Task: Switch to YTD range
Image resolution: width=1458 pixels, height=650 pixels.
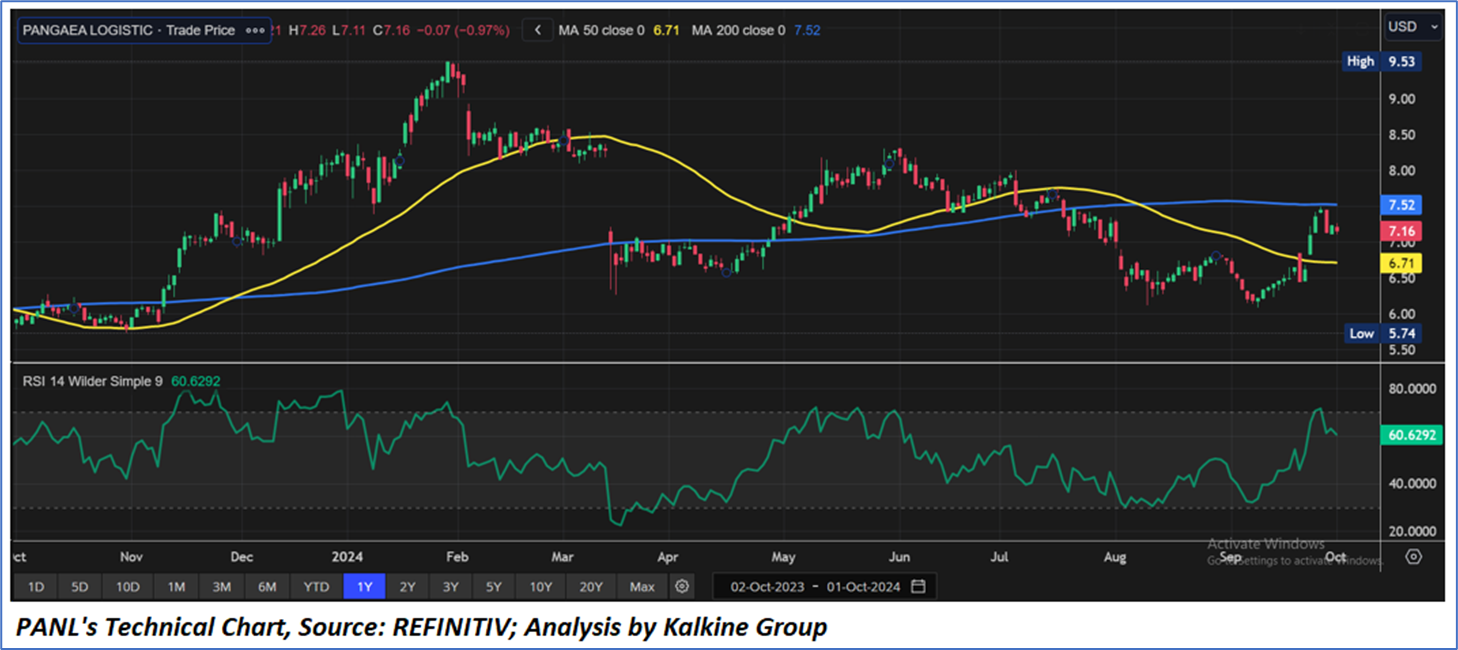Action: (316, 586)
